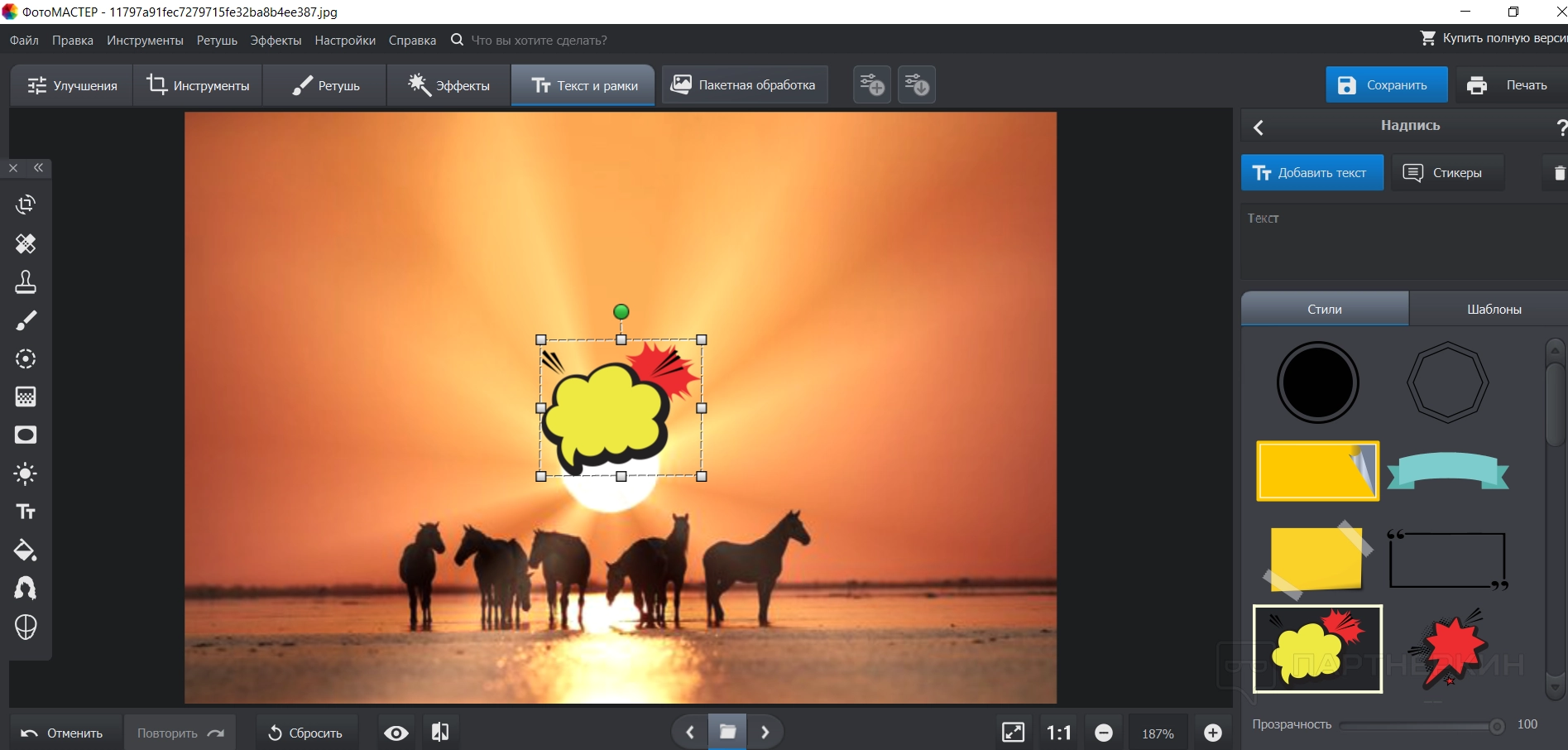This screenshot has height=750, width=1568.
Task: Select the healing bandage tool
Action: pos(26,243)
